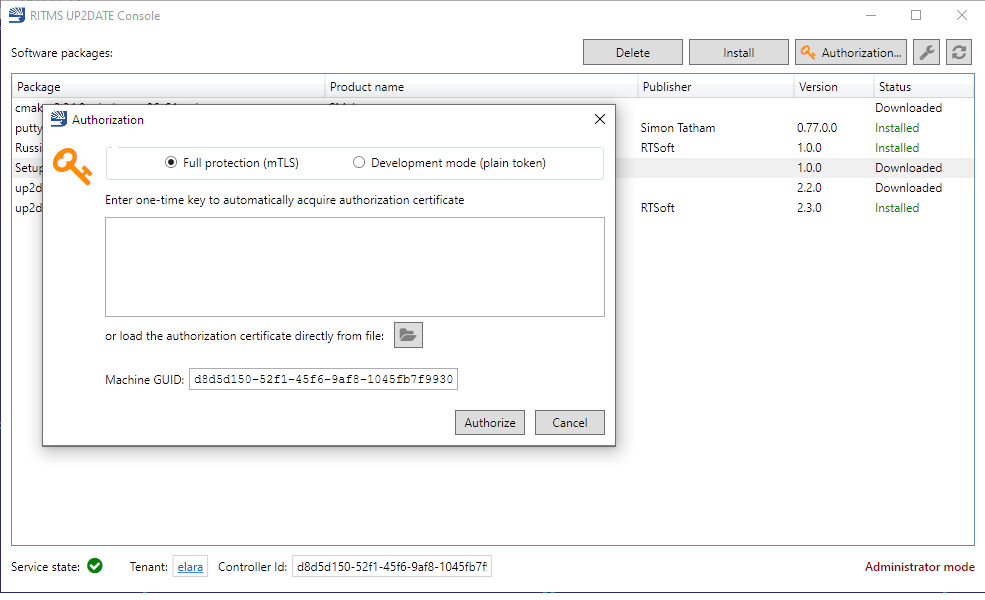The width and height of the screenshot is (985, 600).
Task: Open the elara tenant link
Action: click(190, 567)
